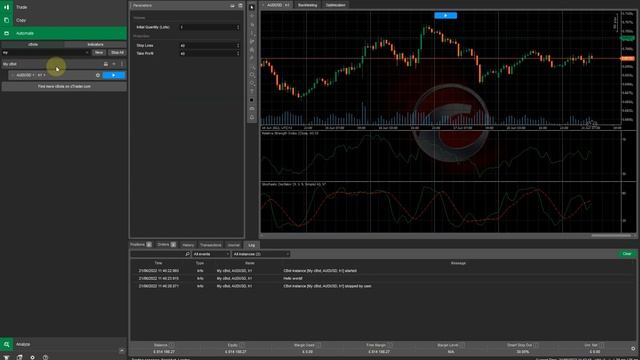This screenshot has width=640, height=360.
Task: Click the log search field
Action: pyautogui.click(x=160, y=254)
